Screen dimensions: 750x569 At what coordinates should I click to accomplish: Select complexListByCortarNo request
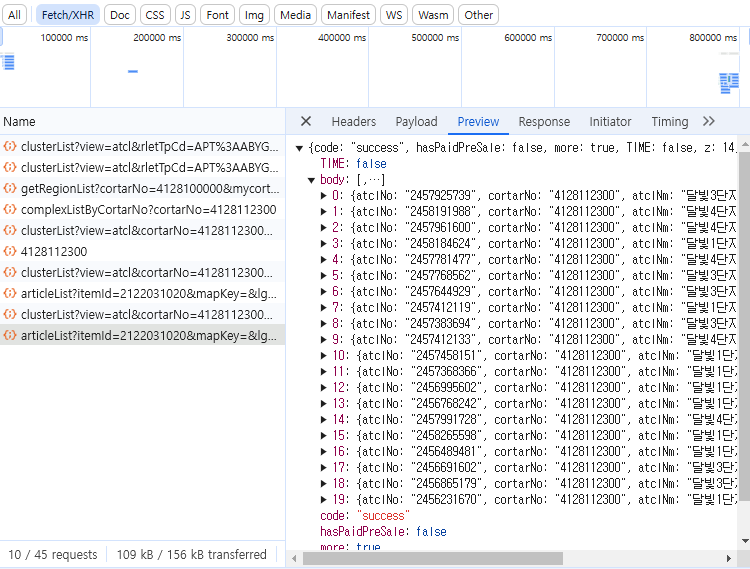pos(143,209)
